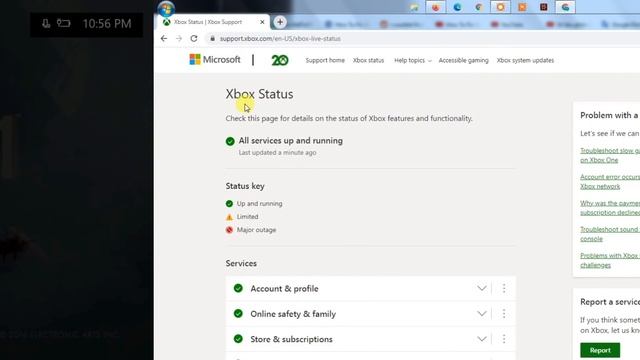Click browser back arrow

click(164, 38)
